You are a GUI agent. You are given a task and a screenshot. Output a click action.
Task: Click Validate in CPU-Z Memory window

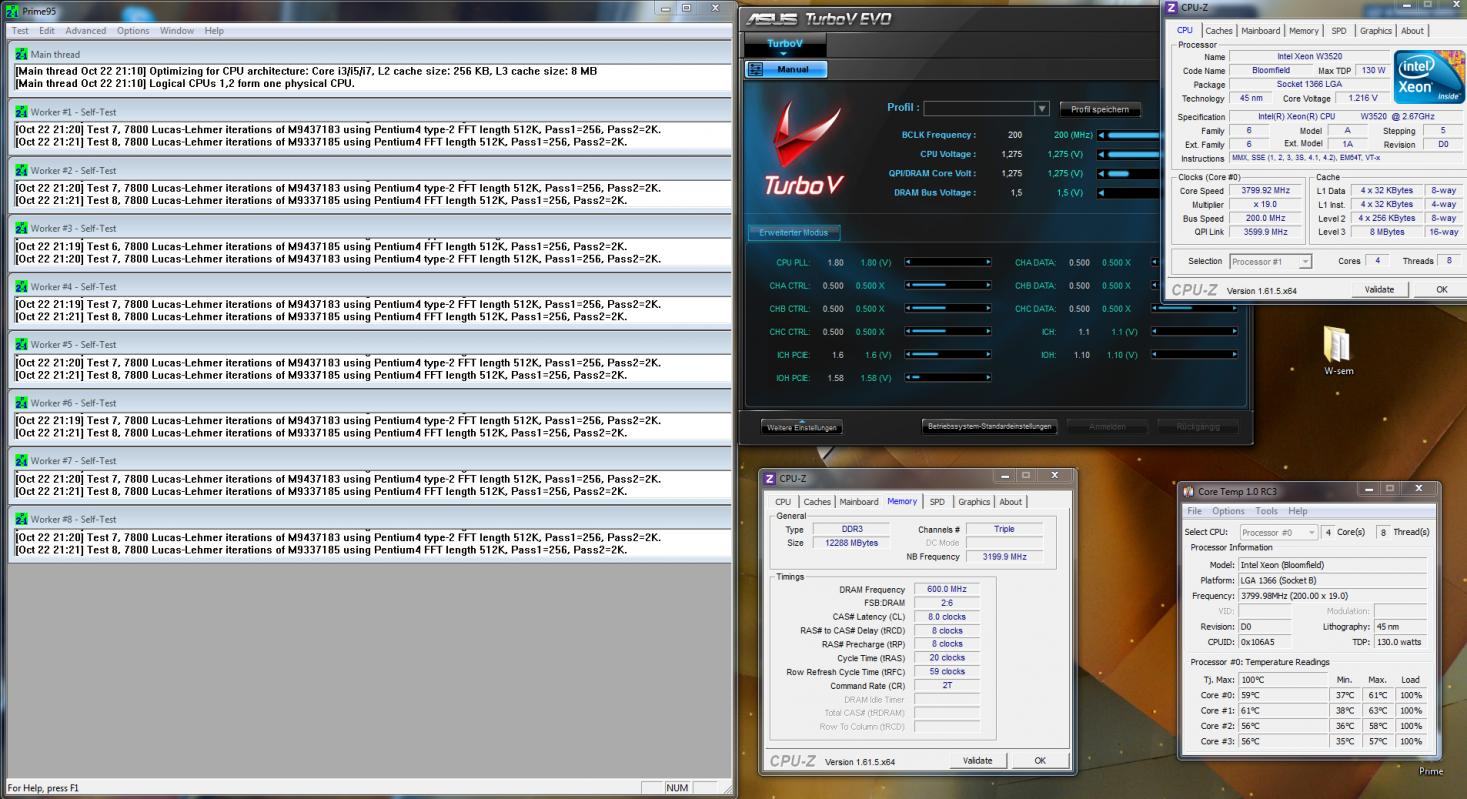977,761
